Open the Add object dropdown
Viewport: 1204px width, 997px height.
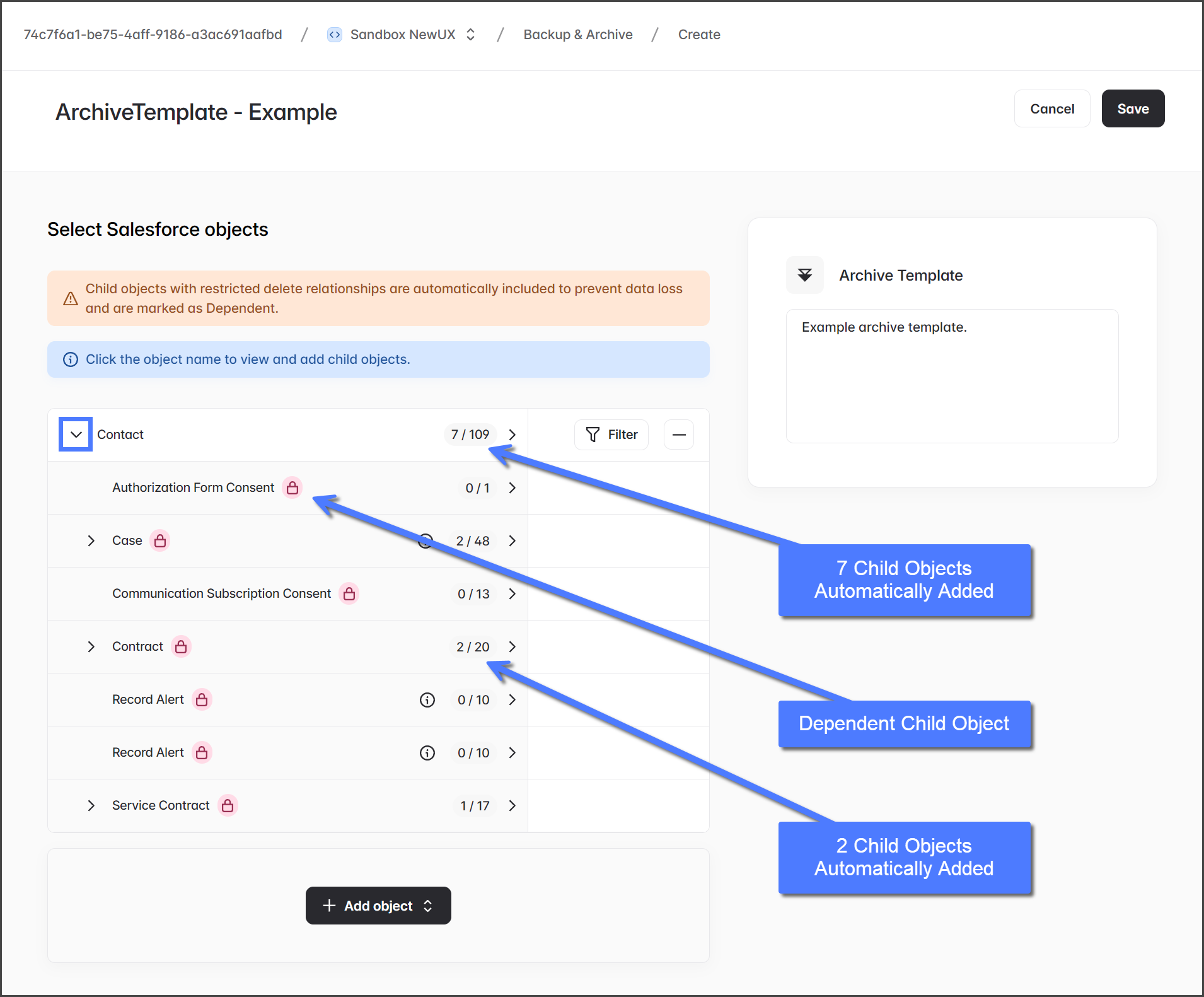[378, 906]
